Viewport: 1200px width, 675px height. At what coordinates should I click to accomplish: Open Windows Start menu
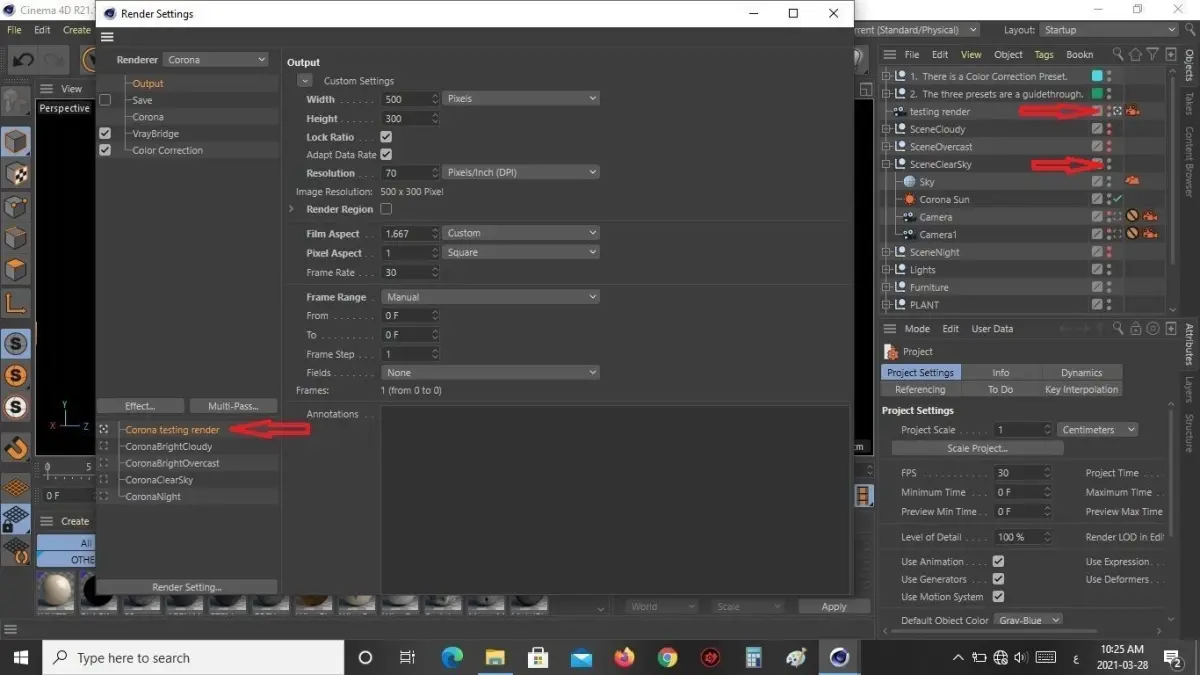tap(21, 657)
